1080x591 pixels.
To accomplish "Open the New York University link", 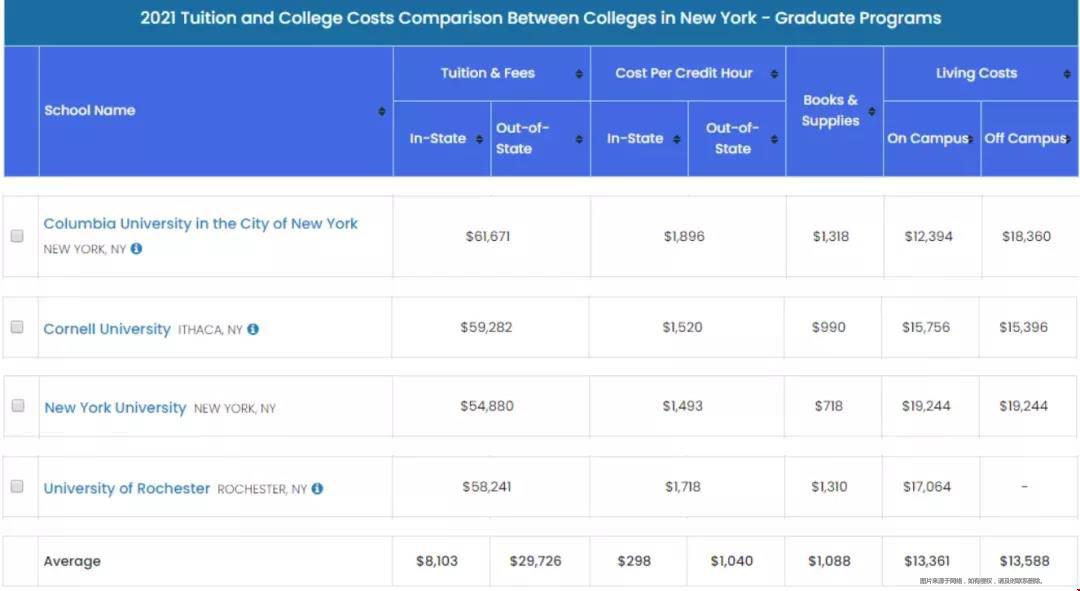I will click(115, 408).
